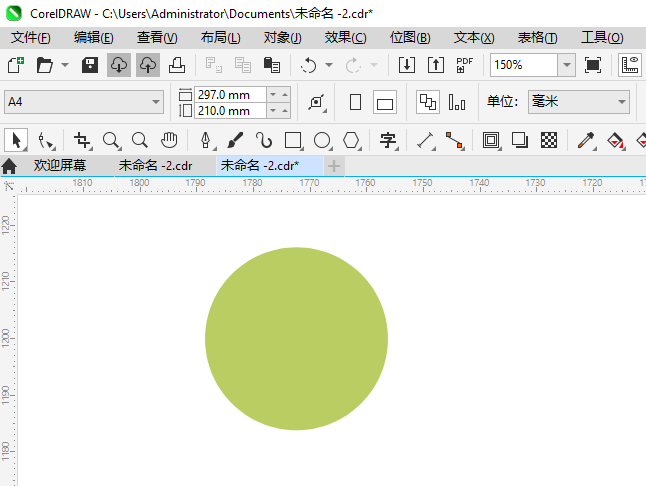Create a new document with the New icon

16,65
